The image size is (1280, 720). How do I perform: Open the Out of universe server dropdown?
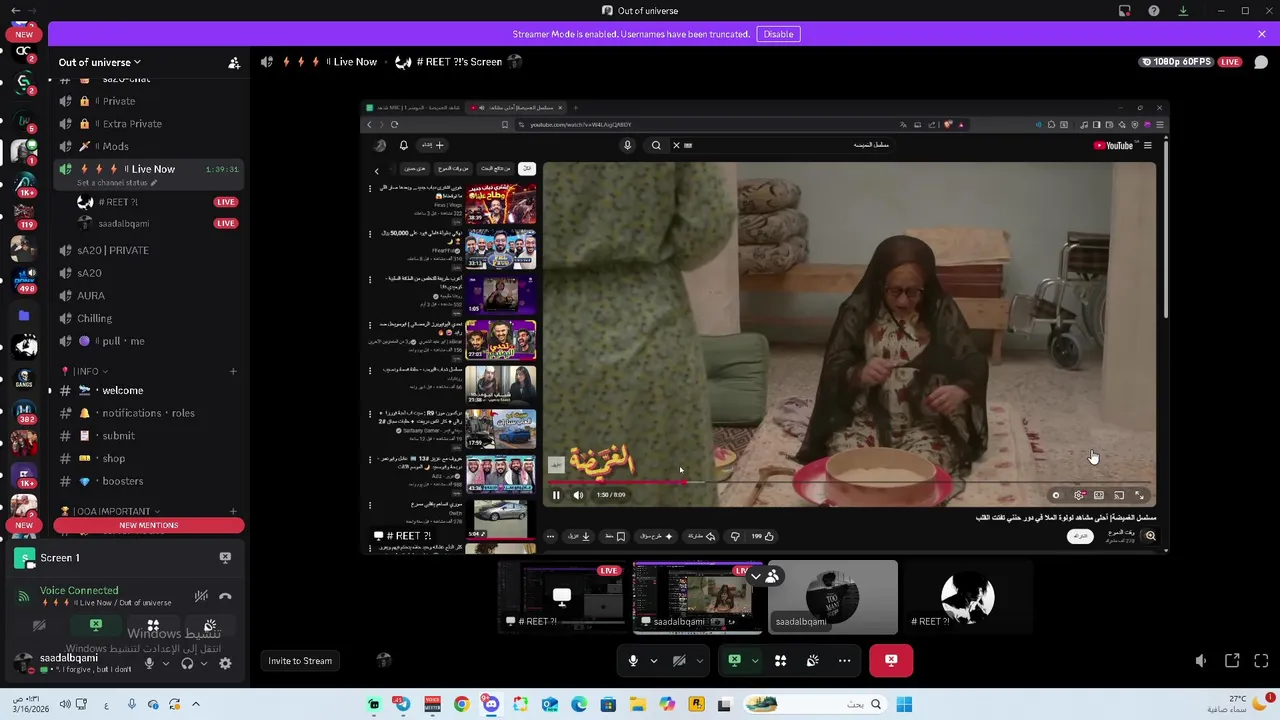tap(99, 62)
